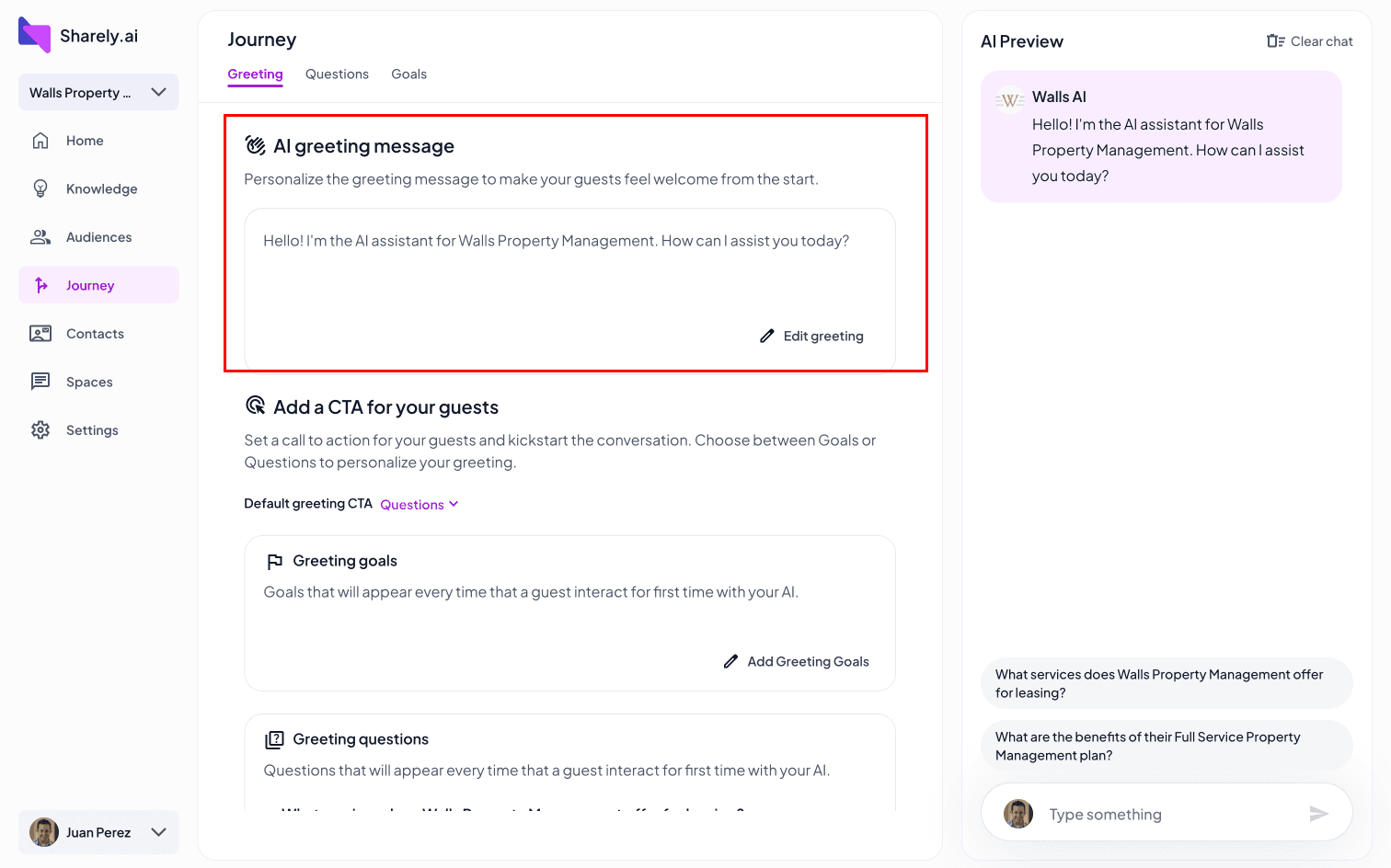Click the pencil icon beside Add Greeting Goals
1391x868 pixels.
pyautogui.click(x=730, y=661)
